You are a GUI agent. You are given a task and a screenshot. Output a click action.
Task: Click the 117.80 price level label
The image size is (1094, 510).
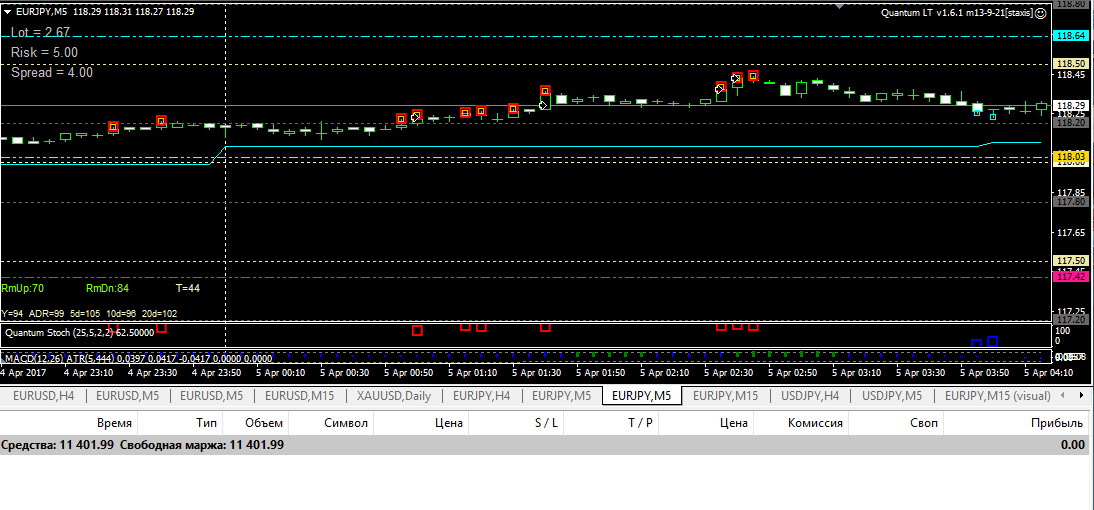click(x=1071, y=202)
